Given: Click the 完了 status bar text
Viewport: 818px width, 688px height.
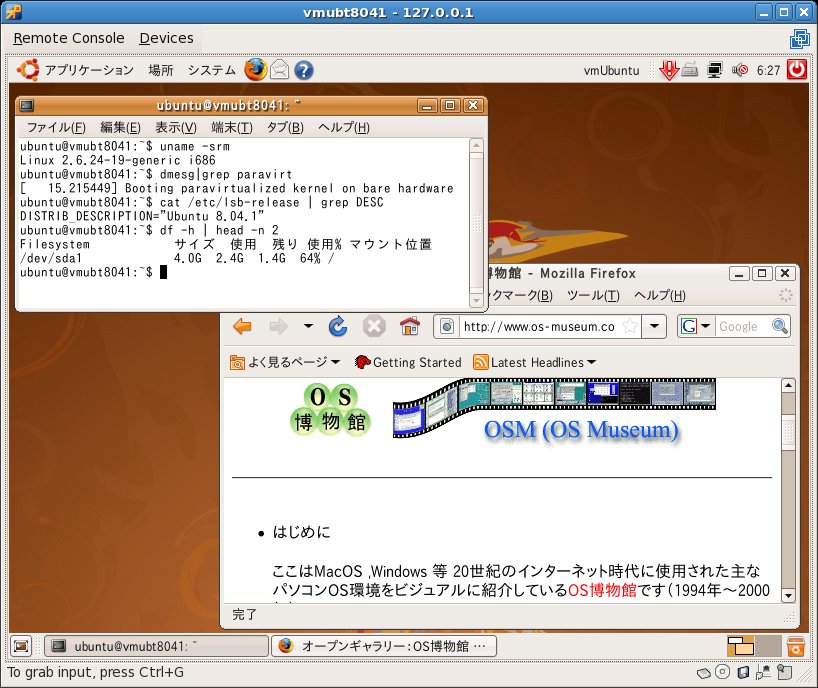Looking at the screenshot, I should [x=244, y=614].
